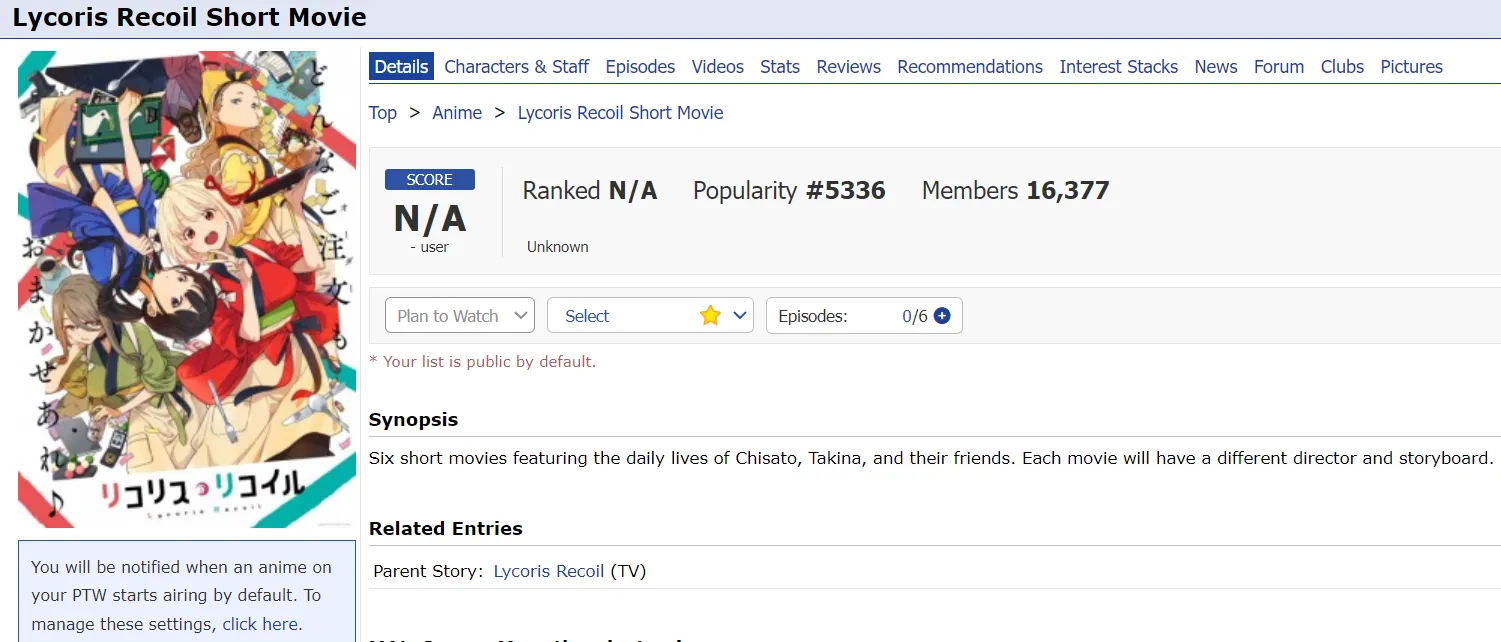View the Pictures tab
Viewport: 1501px width, 642px height.
[1411, 67]
